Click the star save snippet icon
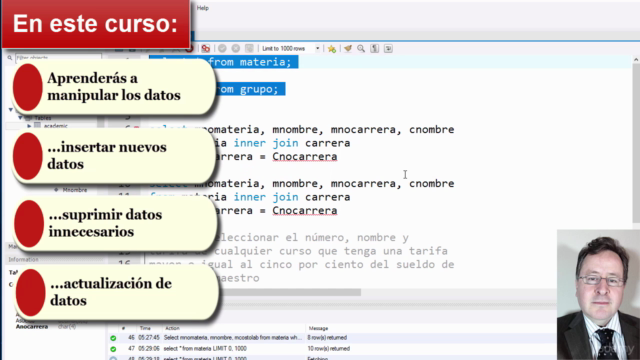The image size is (640, 360). coord(332,49)
